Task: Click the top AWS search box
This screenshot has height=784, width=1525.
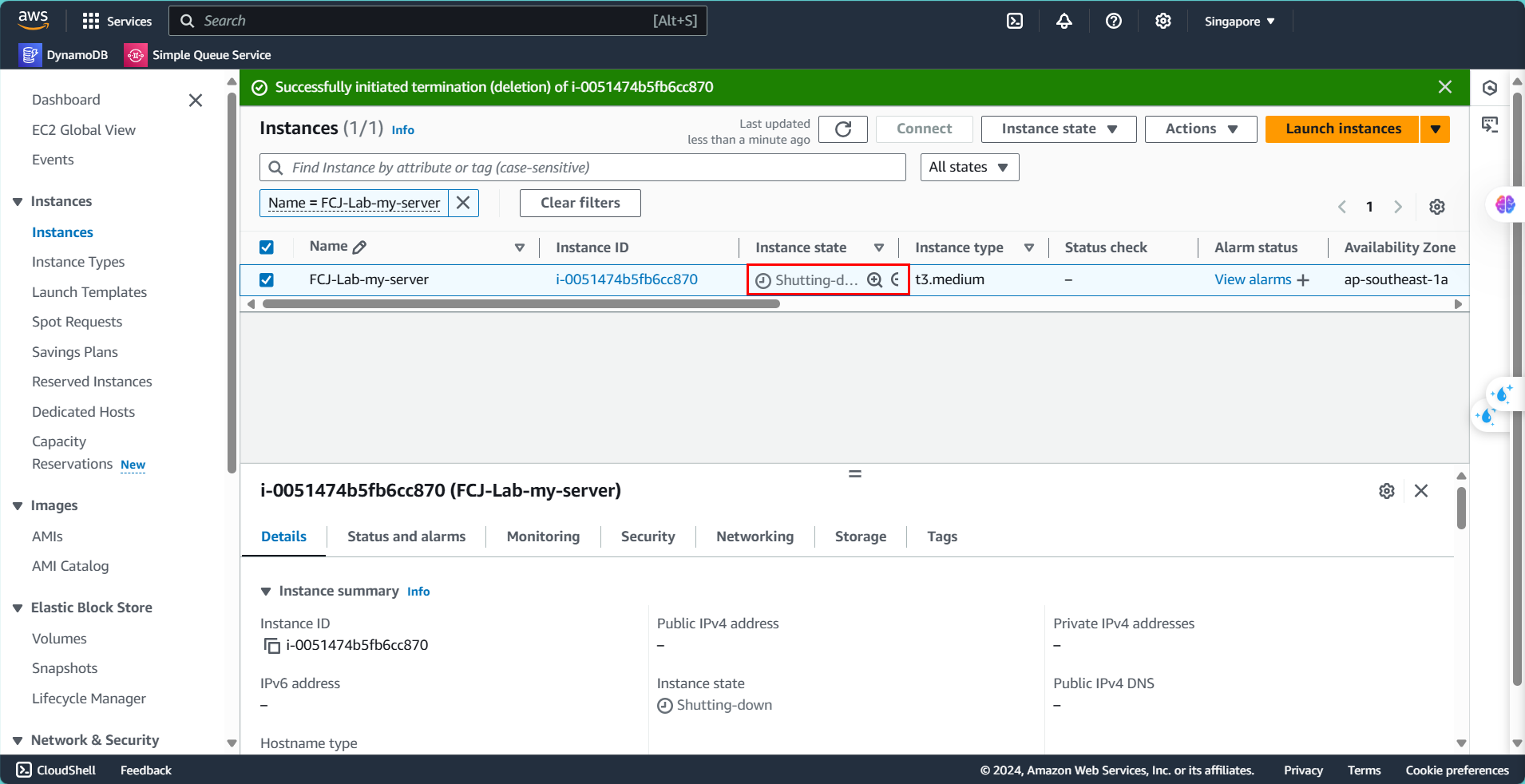Action: tap(438, 21)
